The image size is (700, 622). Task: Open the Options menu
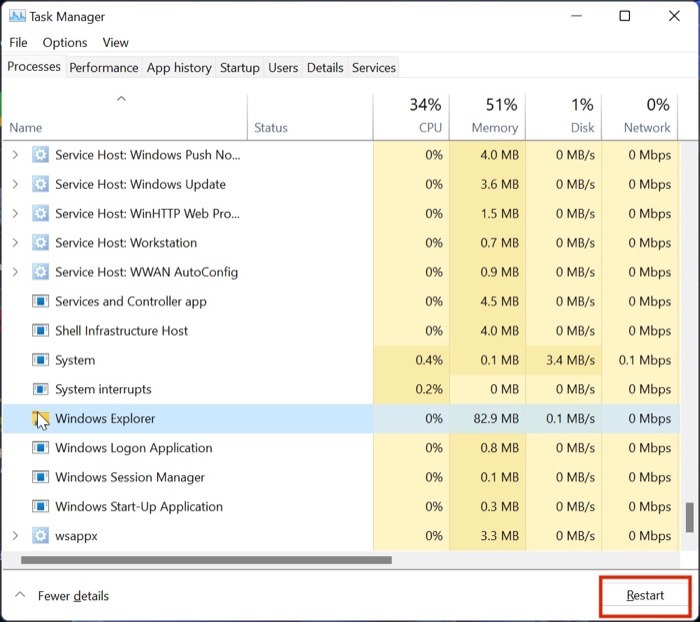click(65, 42)
